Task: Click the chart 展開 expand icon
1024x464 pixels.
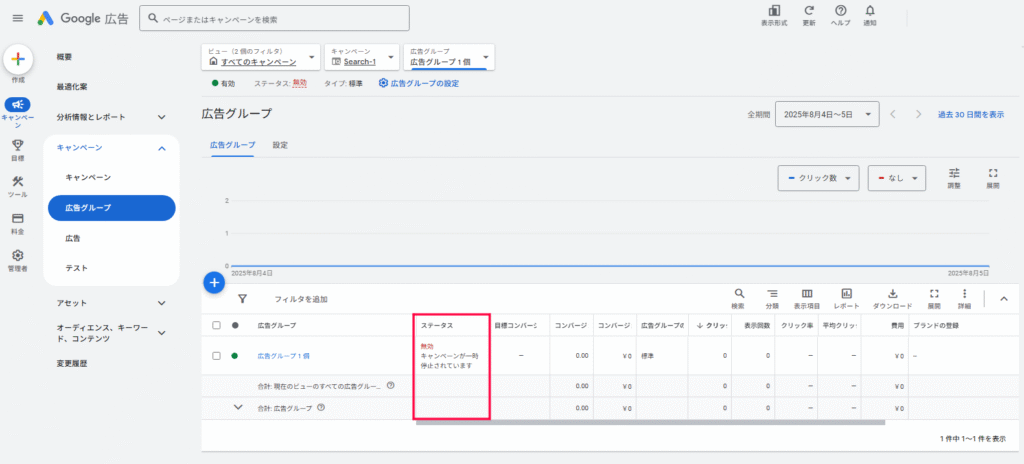Action: [993, 173]
